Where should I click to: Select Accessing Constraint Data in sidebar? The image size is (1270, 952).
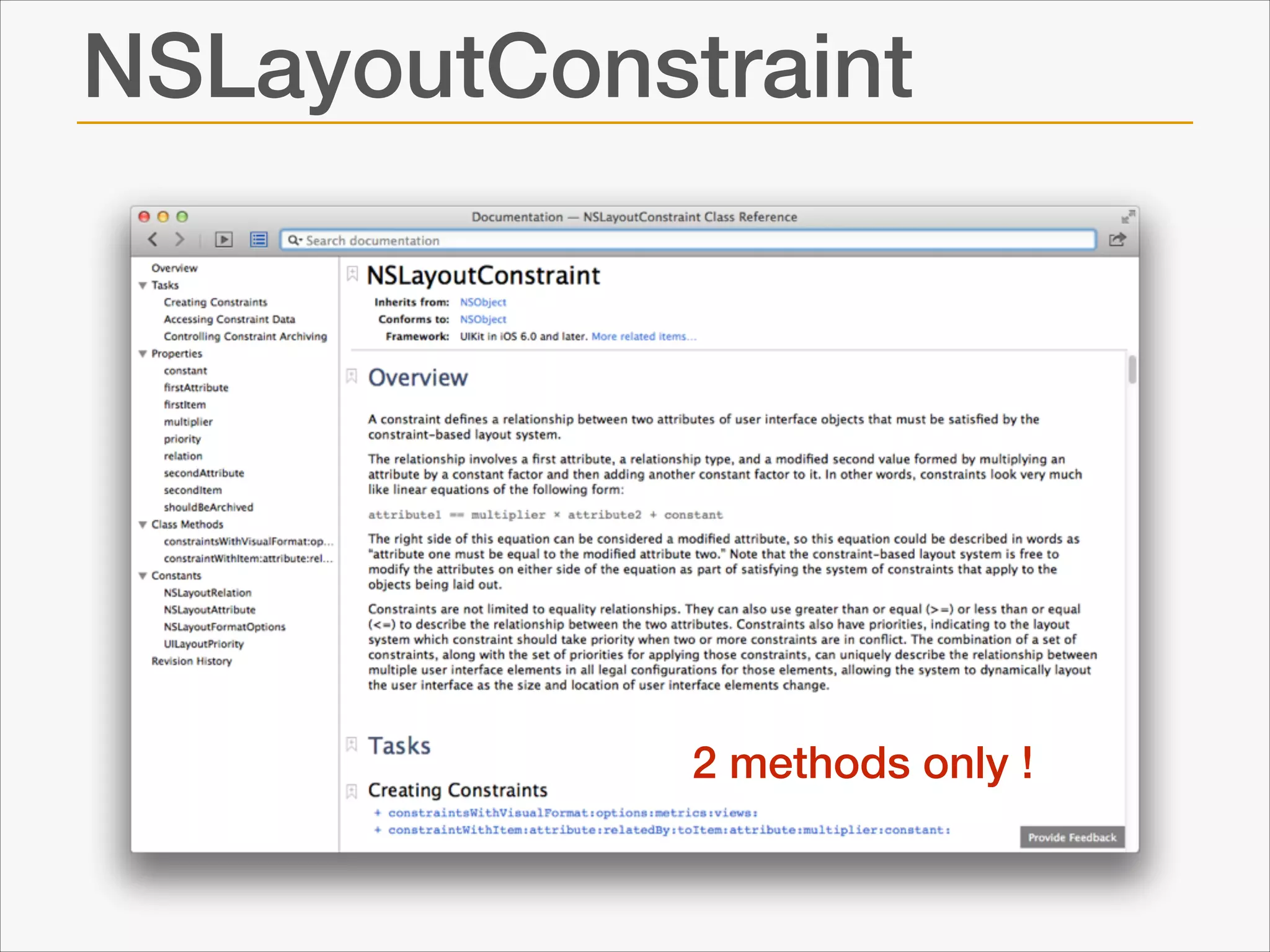pos(229,319)
